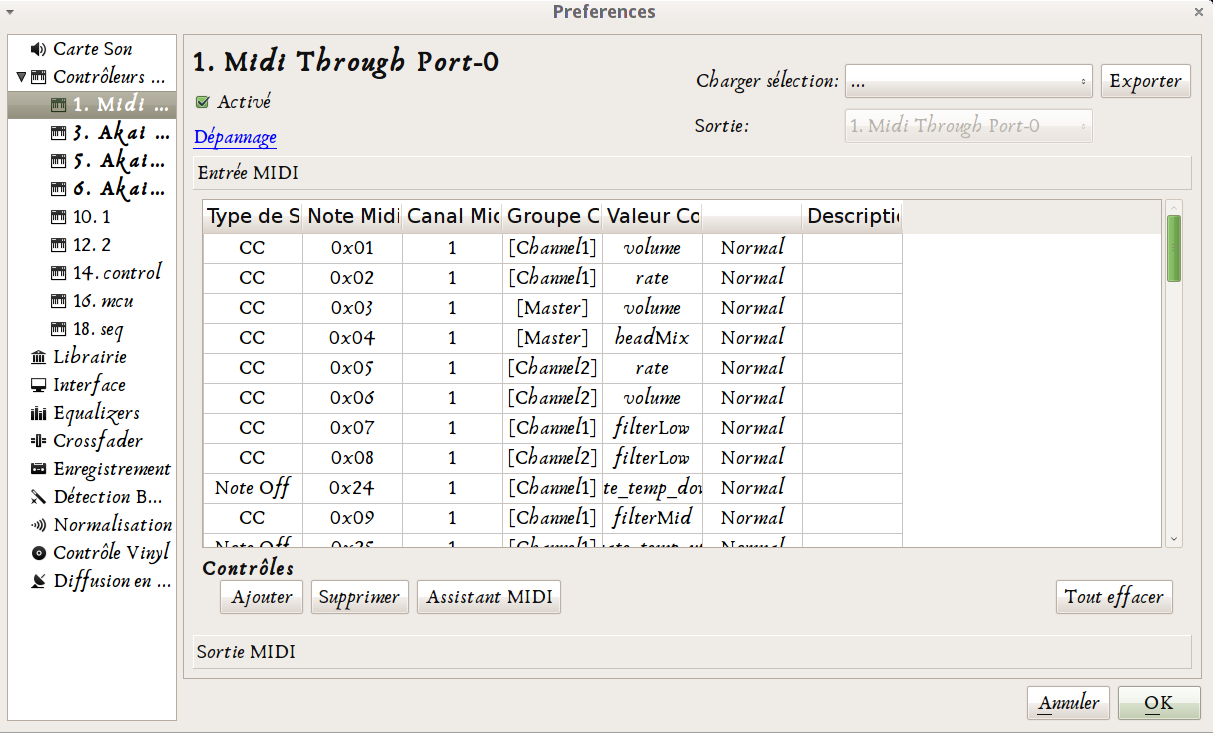Click the library icon beside Librairie
This screenshot has height=733, width=1213.
point(39,357)
